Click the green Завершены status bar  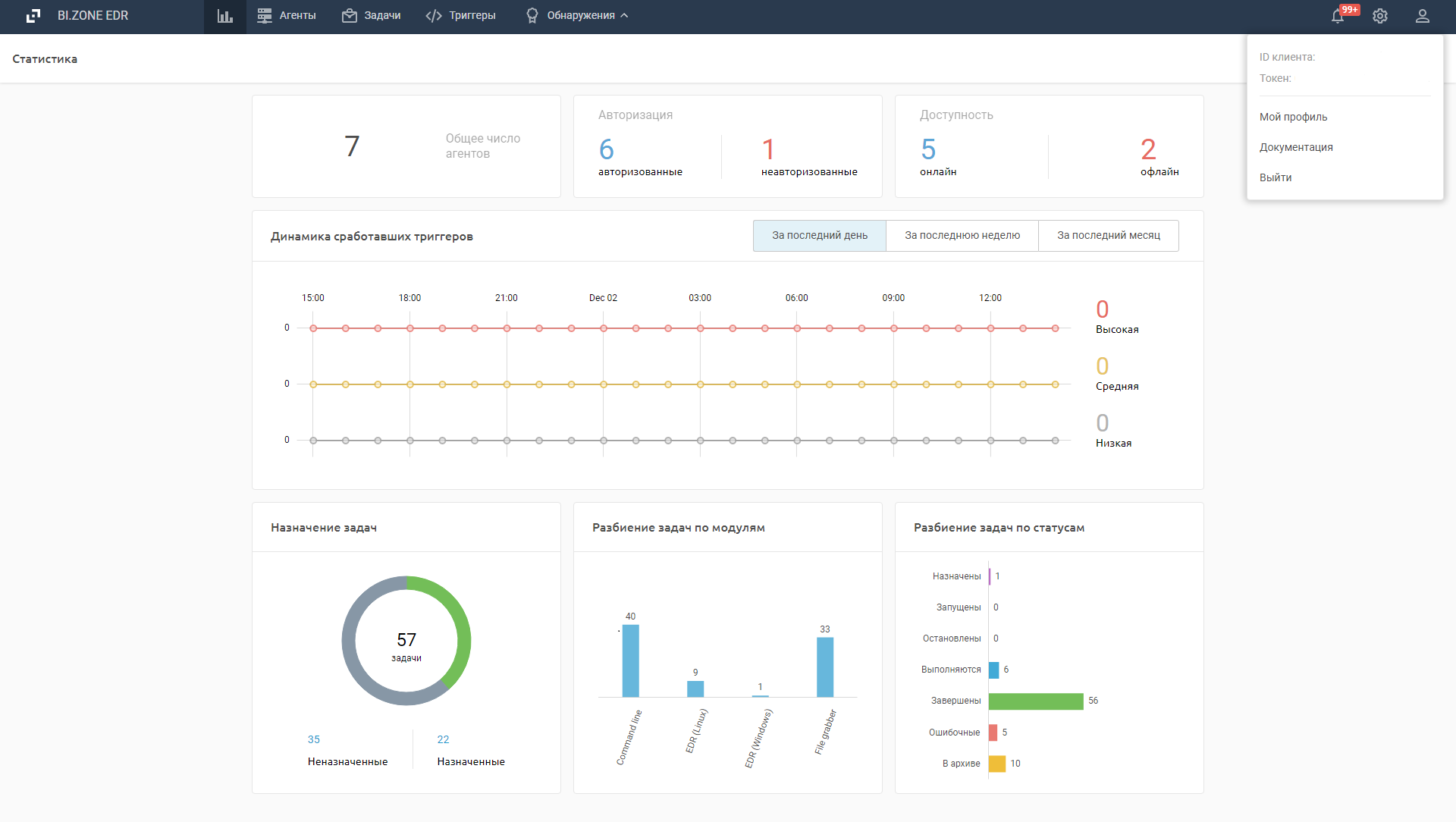click(x=1035, y=701)
